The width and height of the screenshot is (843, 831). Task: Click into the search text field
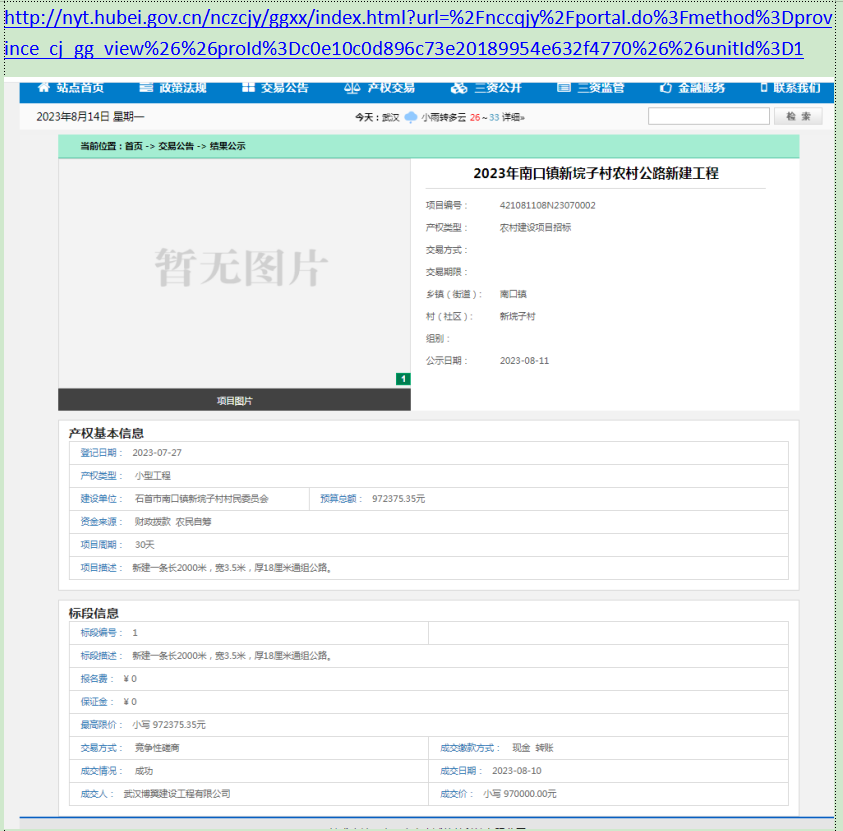click(708, 117)
